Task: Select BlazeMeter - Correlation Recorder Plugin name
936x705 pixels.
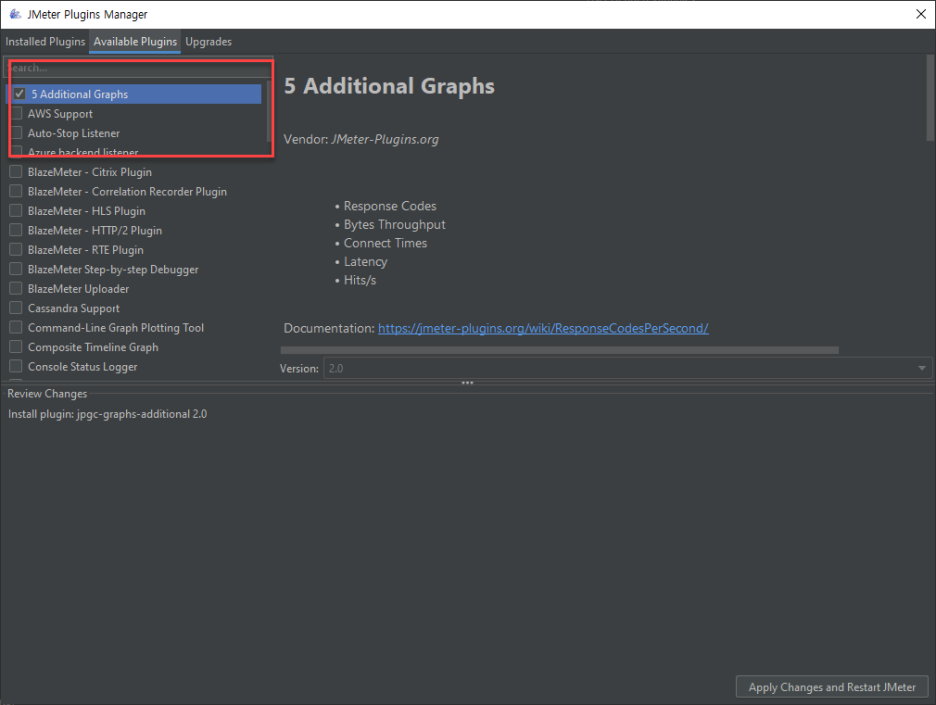Action: pyautogui.click(x=127, y=192)
